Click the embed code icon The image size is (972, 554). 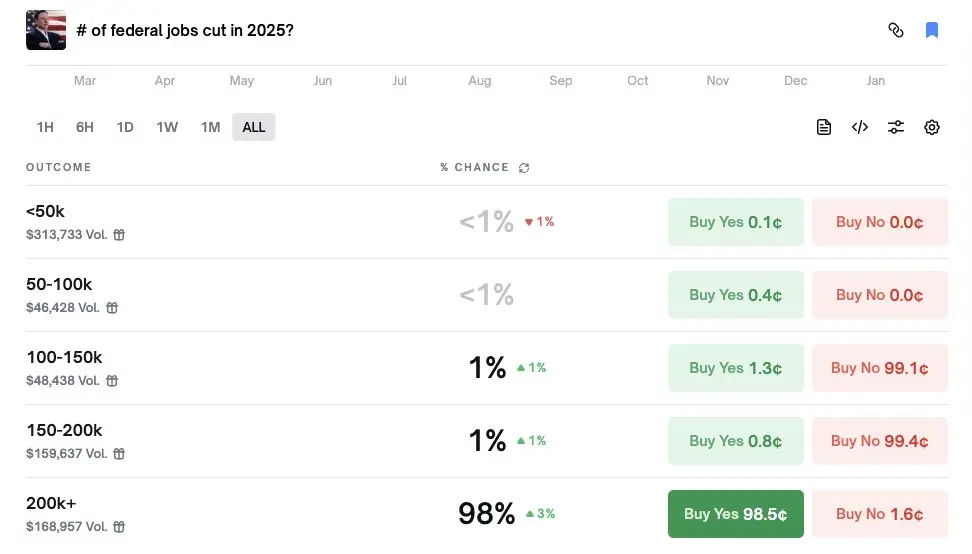pos(860,127)
